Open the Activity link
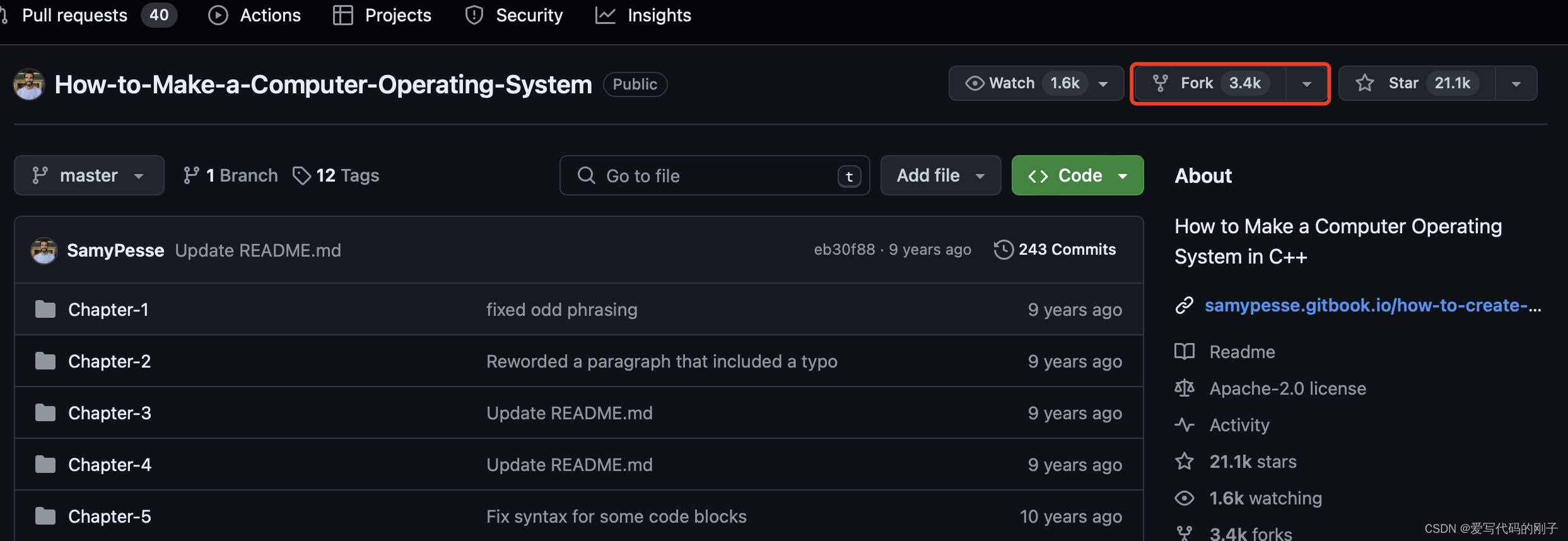Image resolution: width=1568 pixels, height=541 pixels. point(1239,425)
